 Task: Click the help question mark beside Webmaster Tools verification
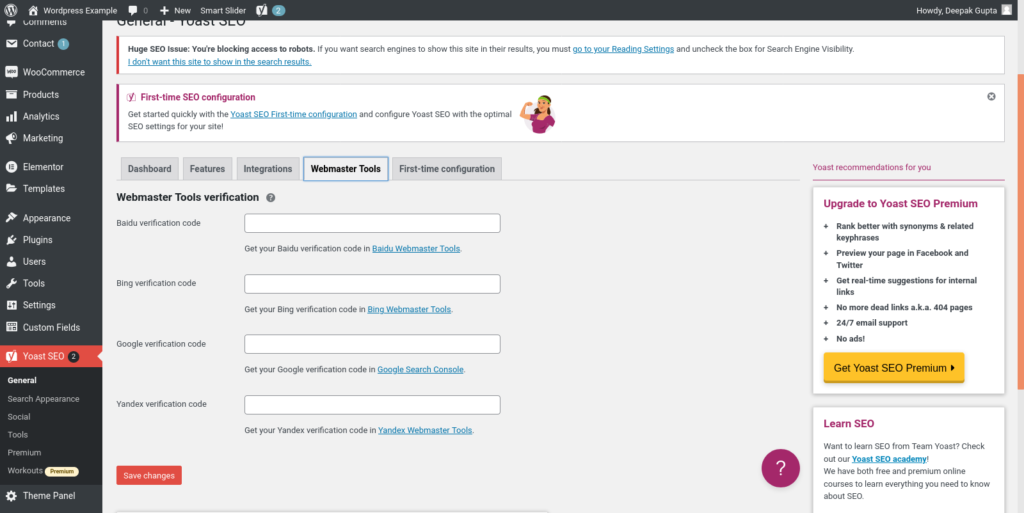point(271,198)
